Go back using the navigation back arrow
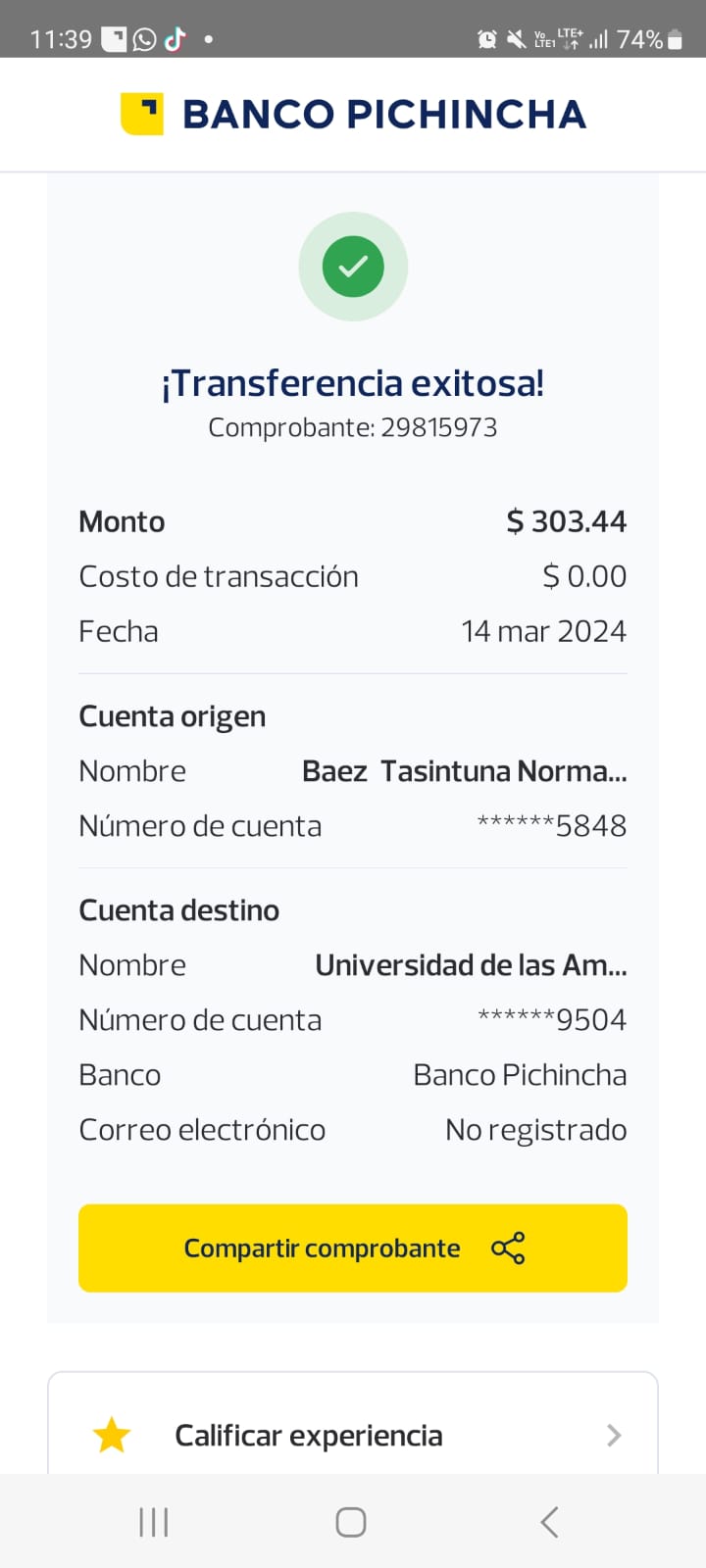Image resolution: width=706 pixels, height=1568 pixels. (549, 1522)
